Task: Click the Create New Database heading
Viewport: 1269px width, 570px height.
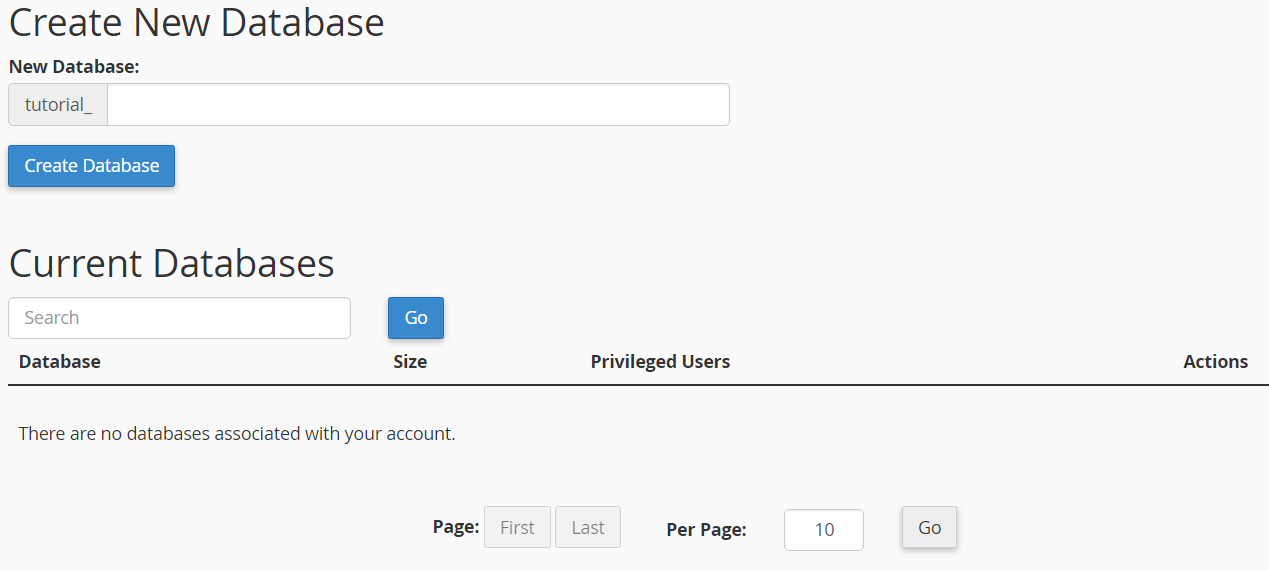Action: 197,22
